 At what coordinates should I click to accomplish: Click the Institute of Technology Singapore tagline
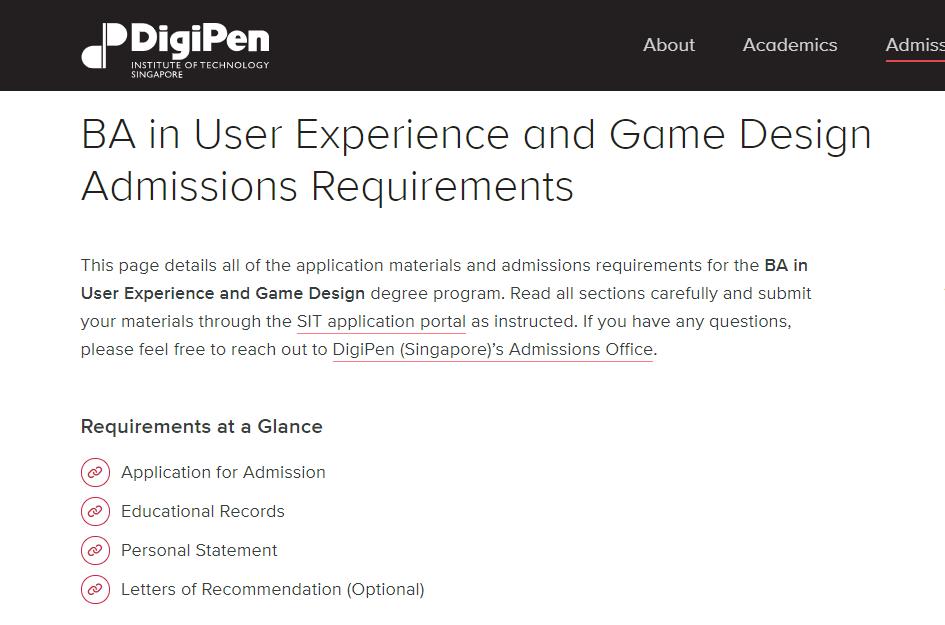click(x=199, y=69)
